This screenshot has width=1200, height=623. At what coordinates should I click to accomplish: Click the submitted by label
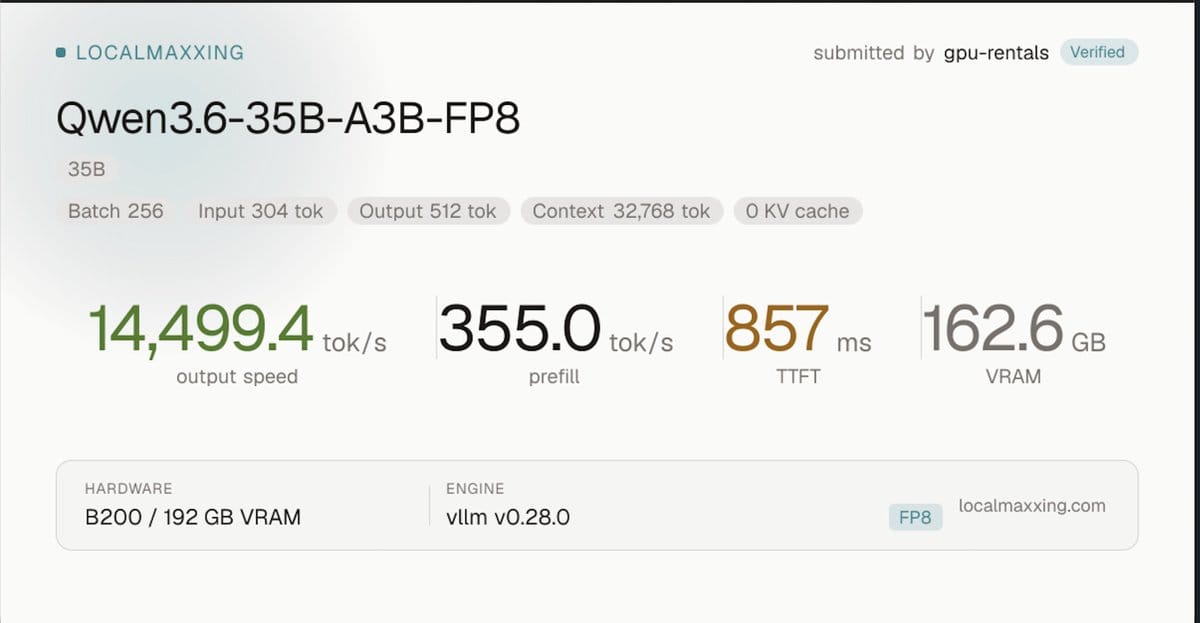coord(874,53)
